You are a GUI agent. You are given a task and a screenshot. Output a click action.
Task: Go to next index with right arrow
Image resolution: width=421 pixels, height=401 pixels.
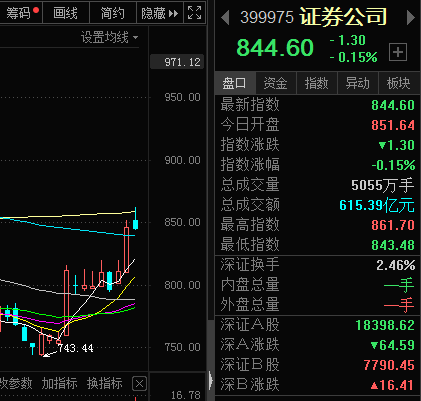click(x=411, y=18)
